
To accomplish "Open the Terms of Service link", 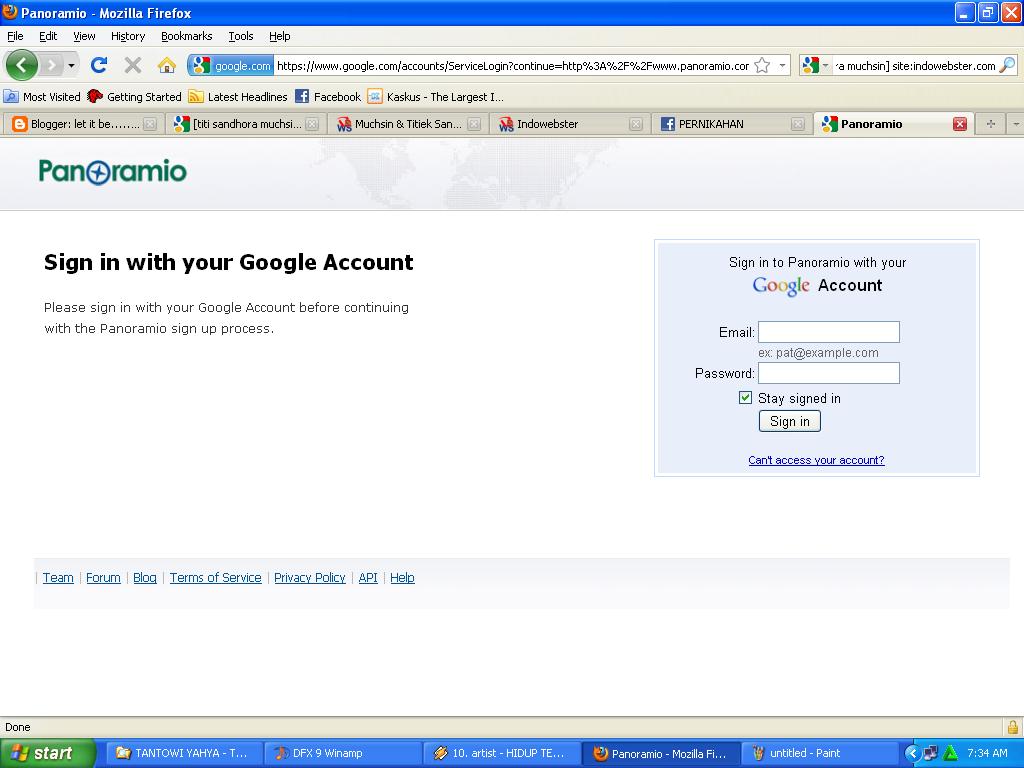I will click(x=216, y=577).
